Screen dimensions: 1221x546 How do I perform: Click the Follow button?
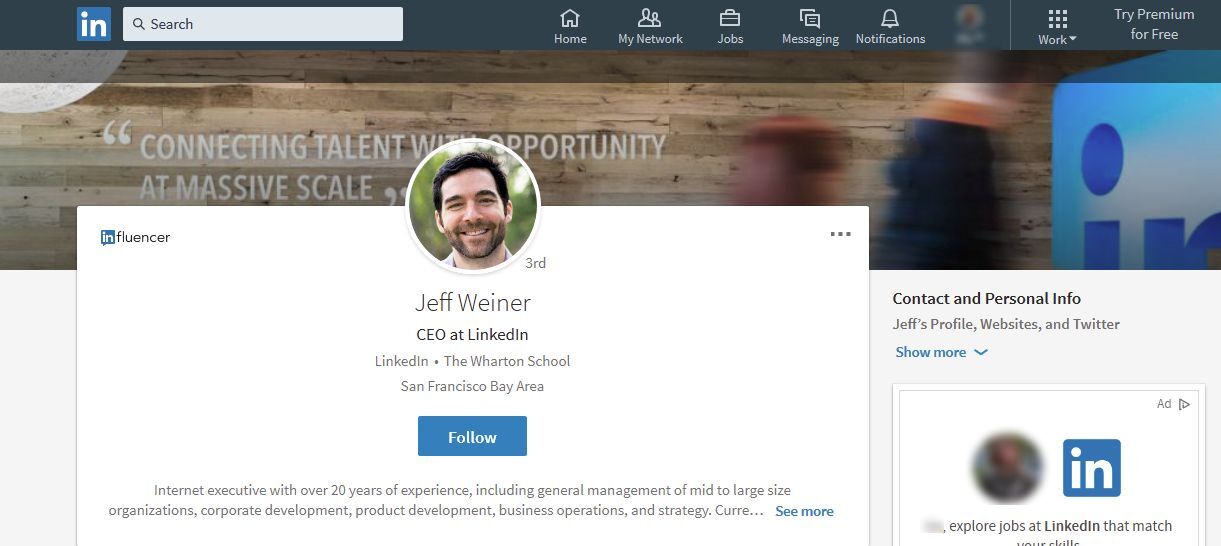point(472,437)
